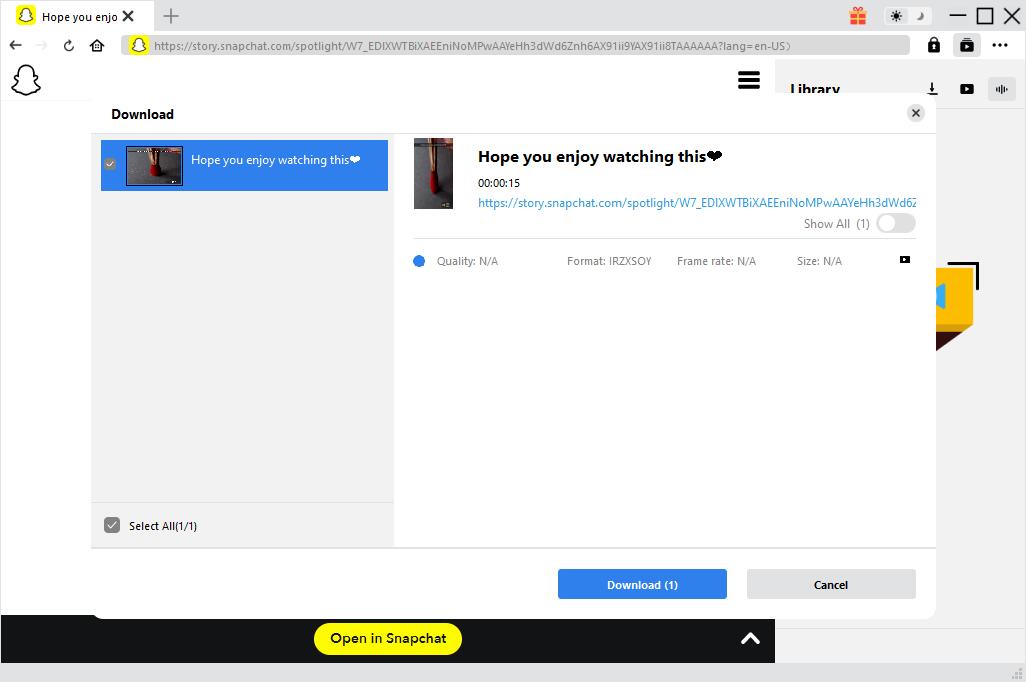This screenshot has width=1026, height=682.
Task: Open the story.snapchat.com spotlight link
Action: click(x=697, y=203)
